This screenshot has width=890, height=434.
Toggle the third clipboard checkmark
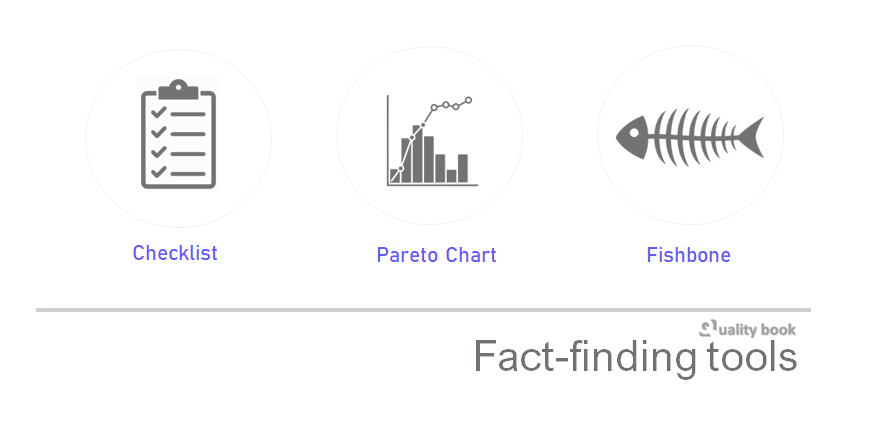[x=157, y=152]
